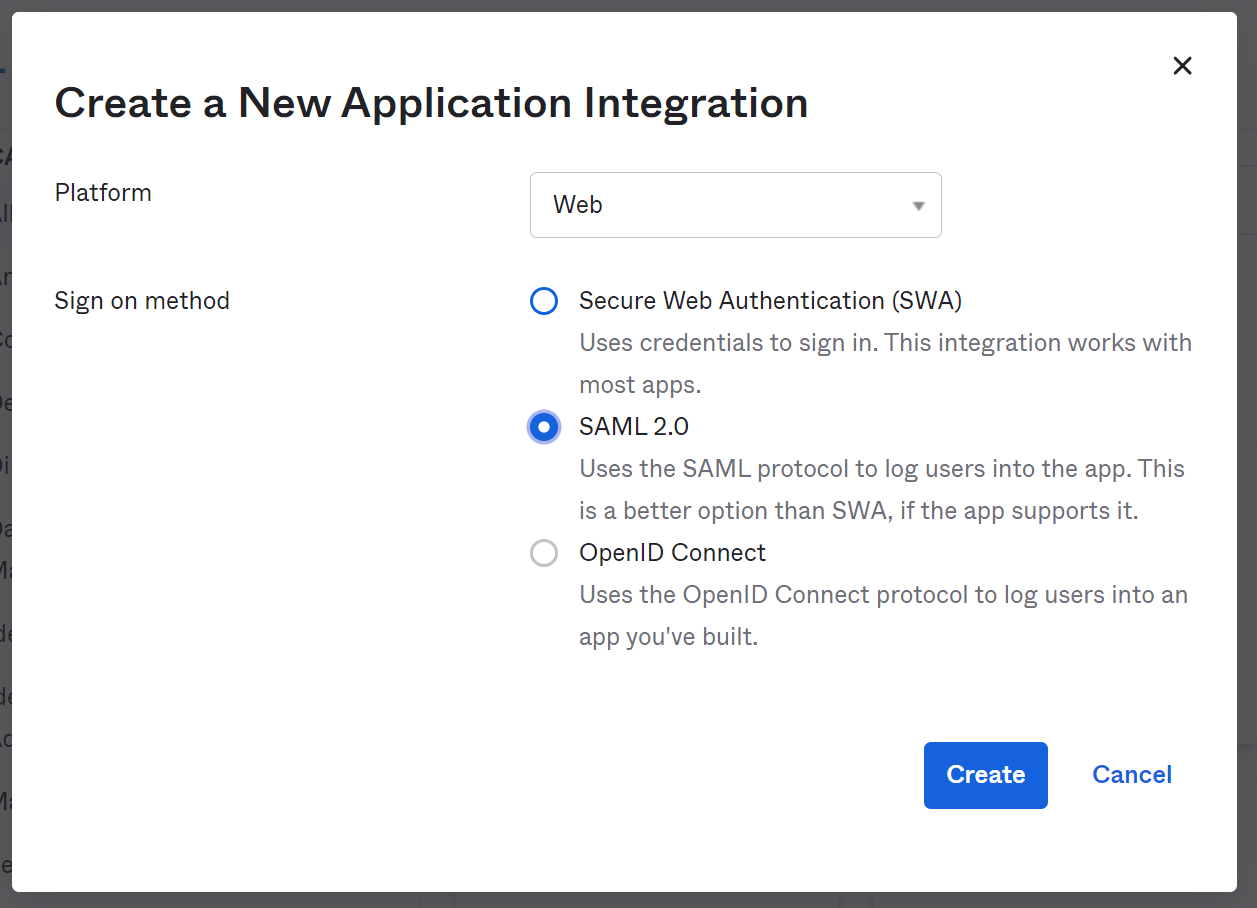Choose Secure Web Authentication (SWA) option

point(544,301)
